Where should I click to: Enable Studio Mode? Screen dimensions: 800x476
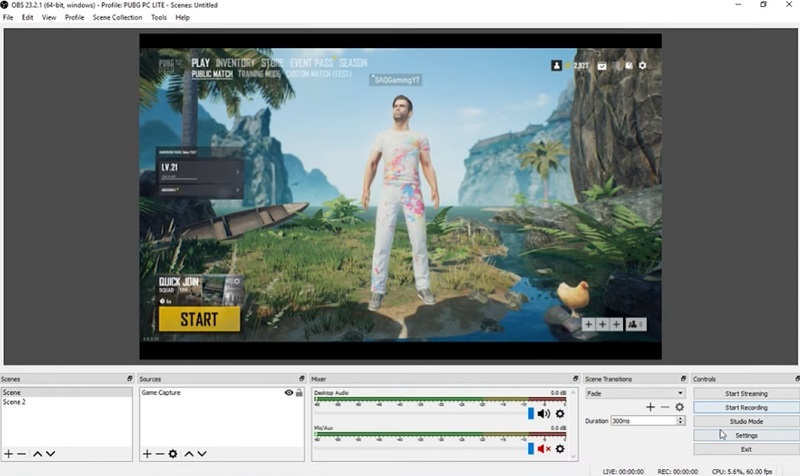click(746, 421)
